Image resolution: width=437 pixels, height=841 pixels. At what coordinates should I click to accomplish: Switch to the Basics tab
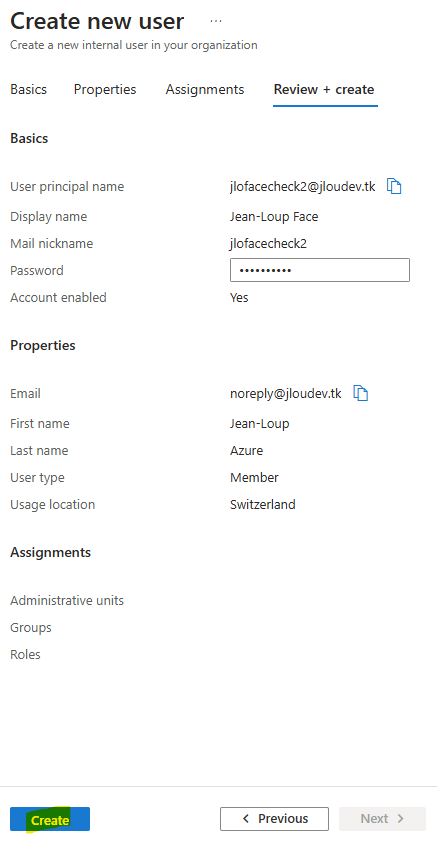(28, 89)
